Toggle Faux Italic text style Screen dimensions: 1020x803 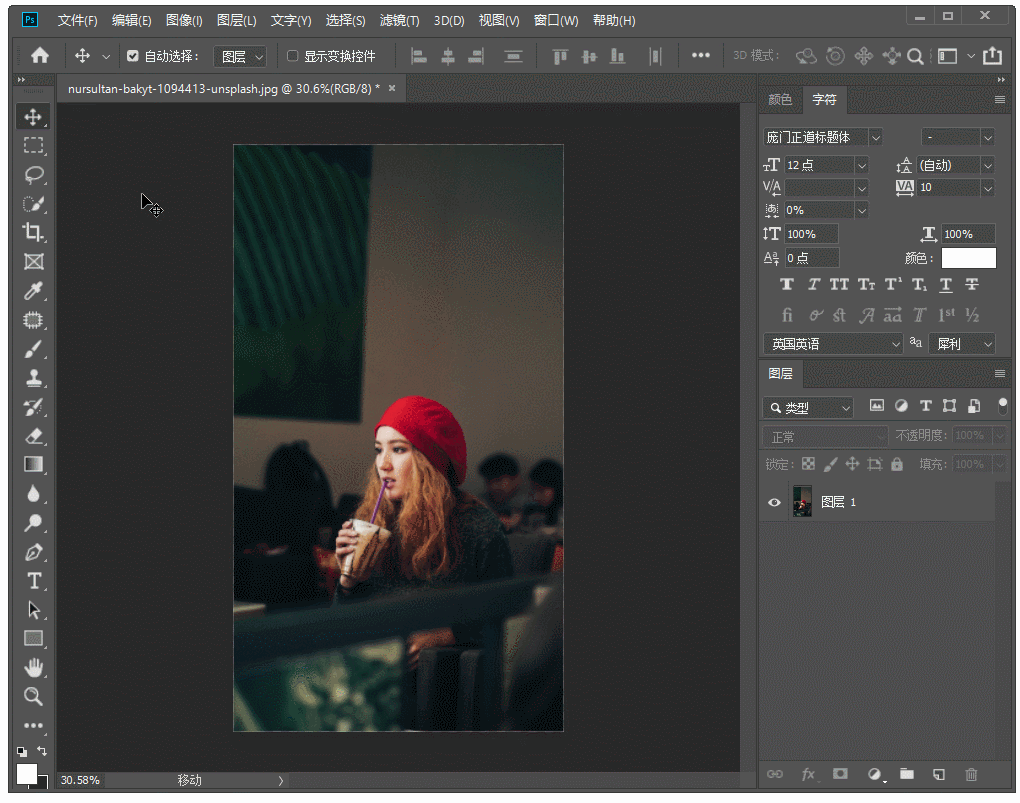click(813, 284)
